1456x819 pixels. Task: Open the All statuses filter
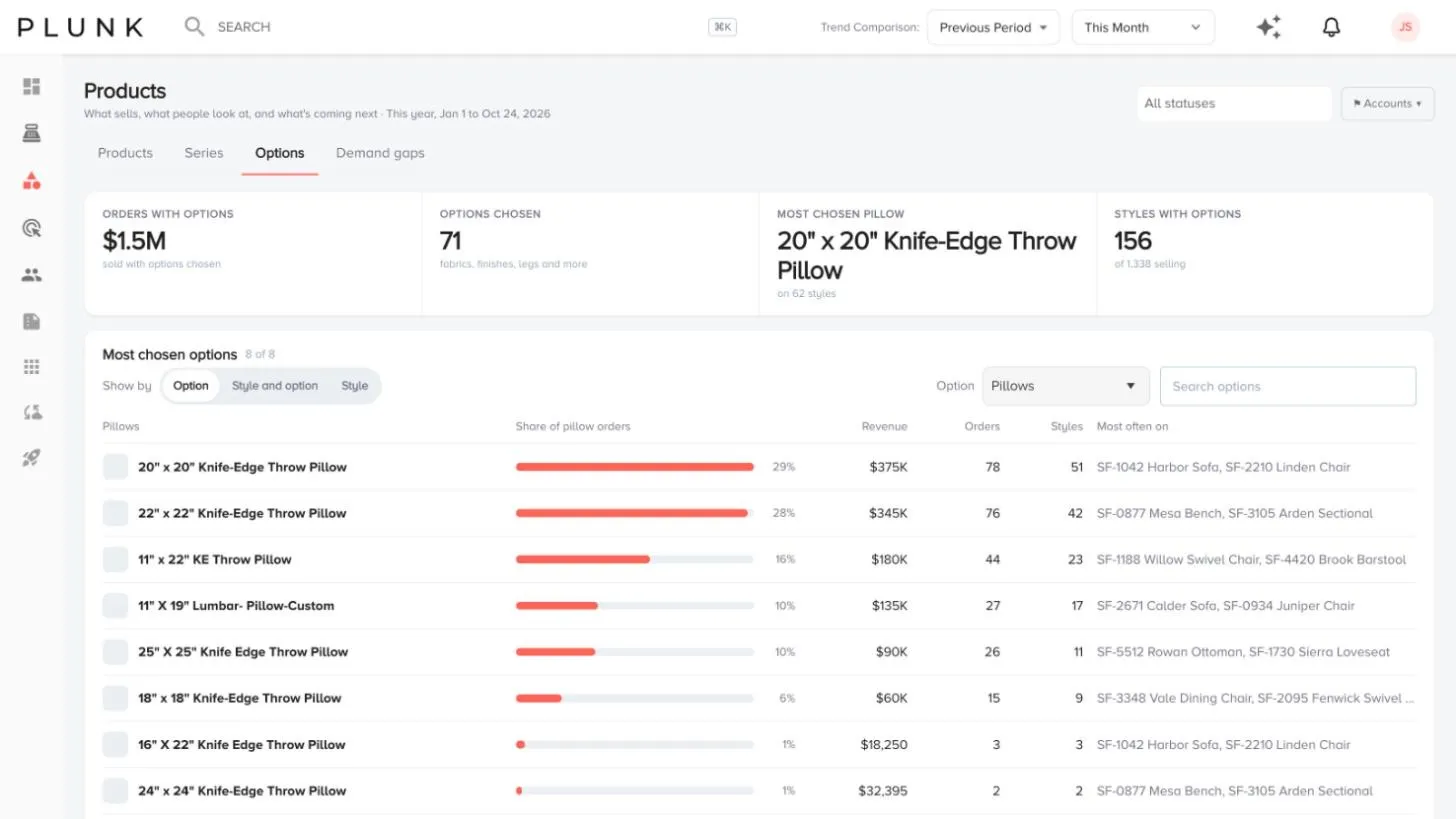[x=1234, y=103]
